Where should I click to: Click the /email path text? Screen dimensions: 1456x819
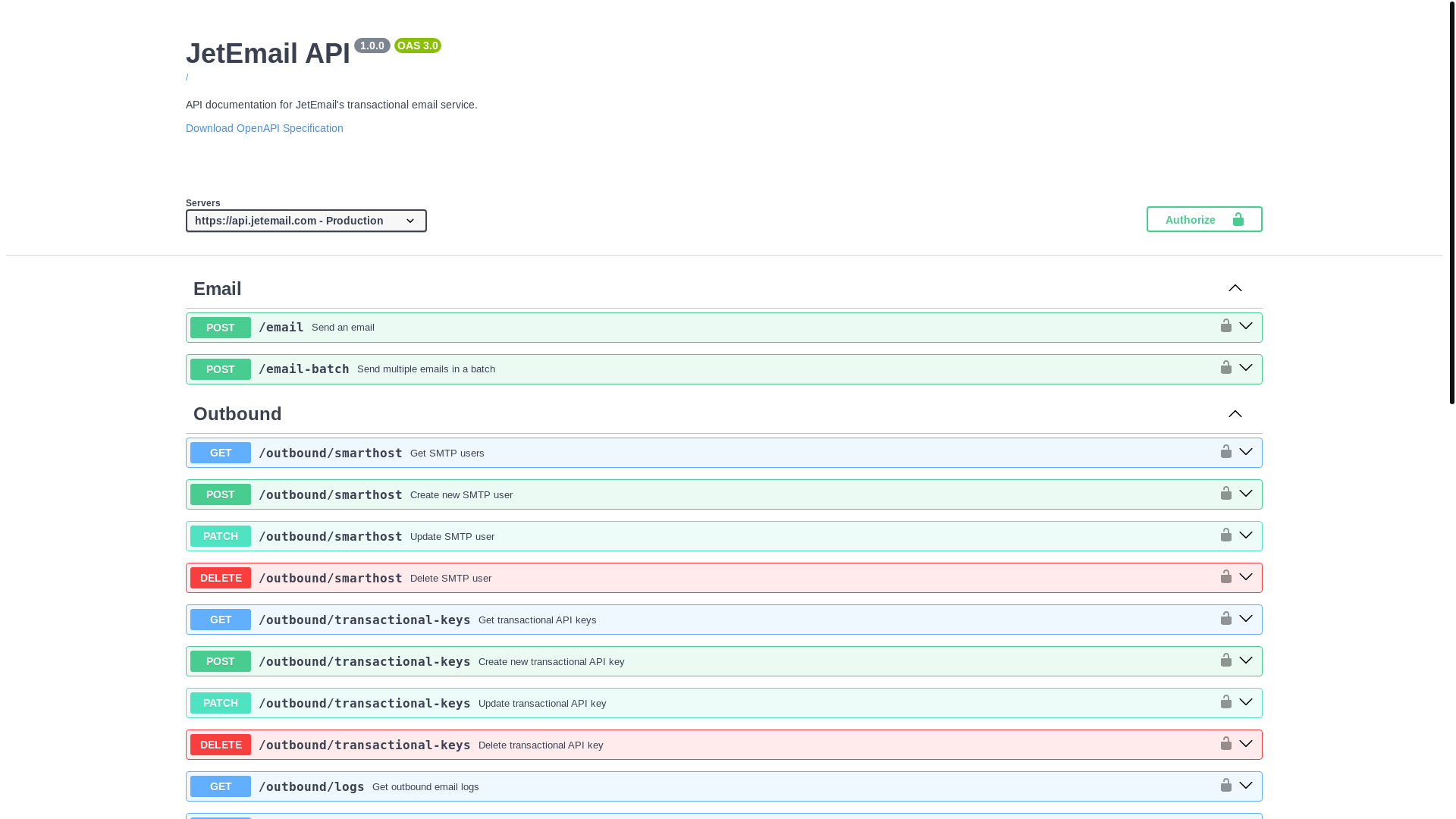click(x=281, y=328)
